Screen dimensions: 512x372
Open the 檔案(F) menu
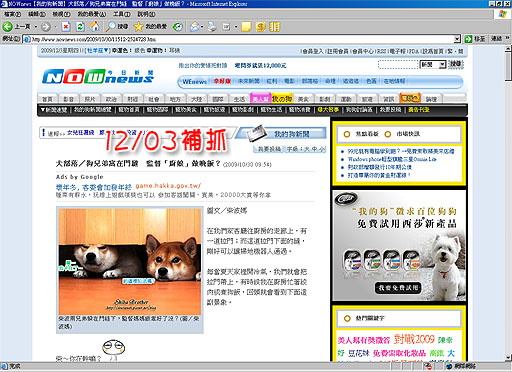[x=12, y=14]
